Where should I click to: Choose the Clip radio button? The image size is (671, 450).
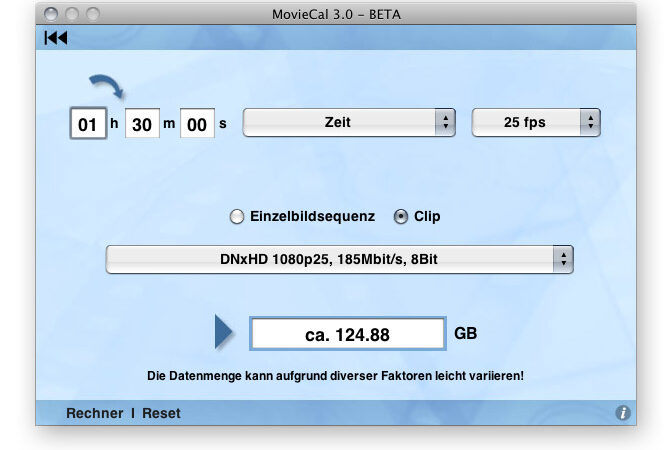pos(401,216)
